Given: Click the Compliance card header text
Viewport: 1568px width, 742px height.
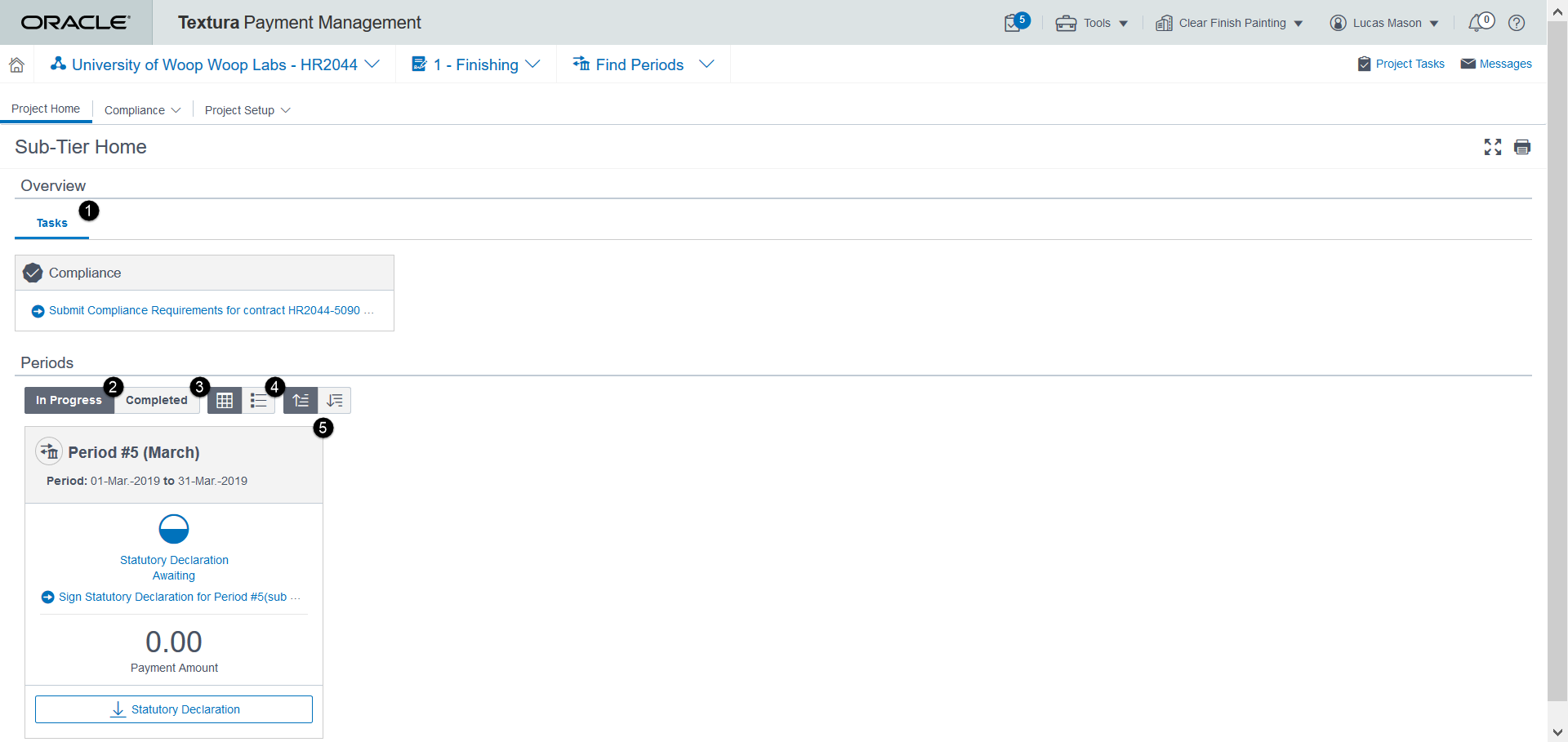Looking at the screenshot, I should pos(85,273).
